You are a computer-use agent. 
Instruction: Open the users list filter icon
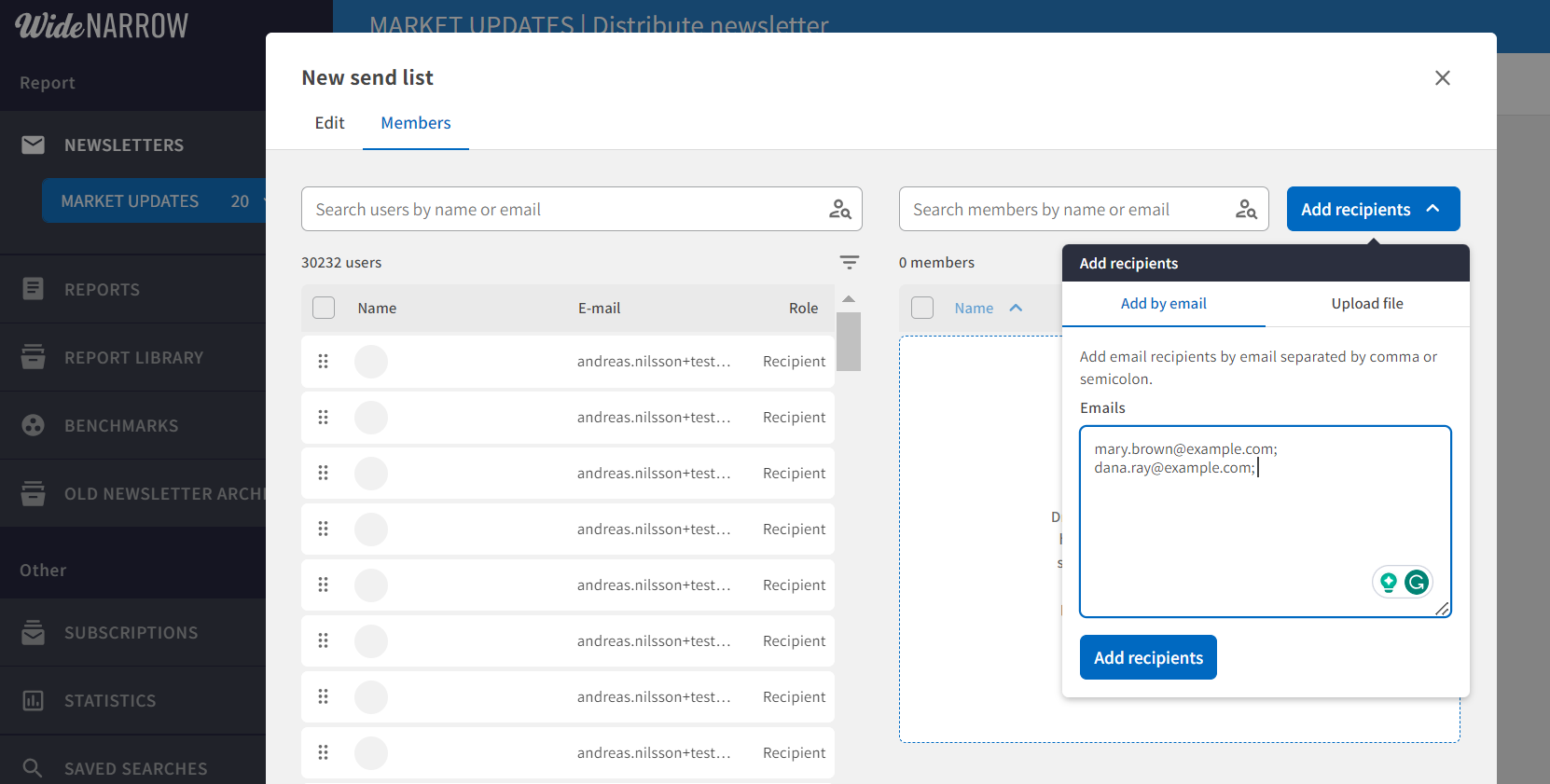tap(849, 262)
